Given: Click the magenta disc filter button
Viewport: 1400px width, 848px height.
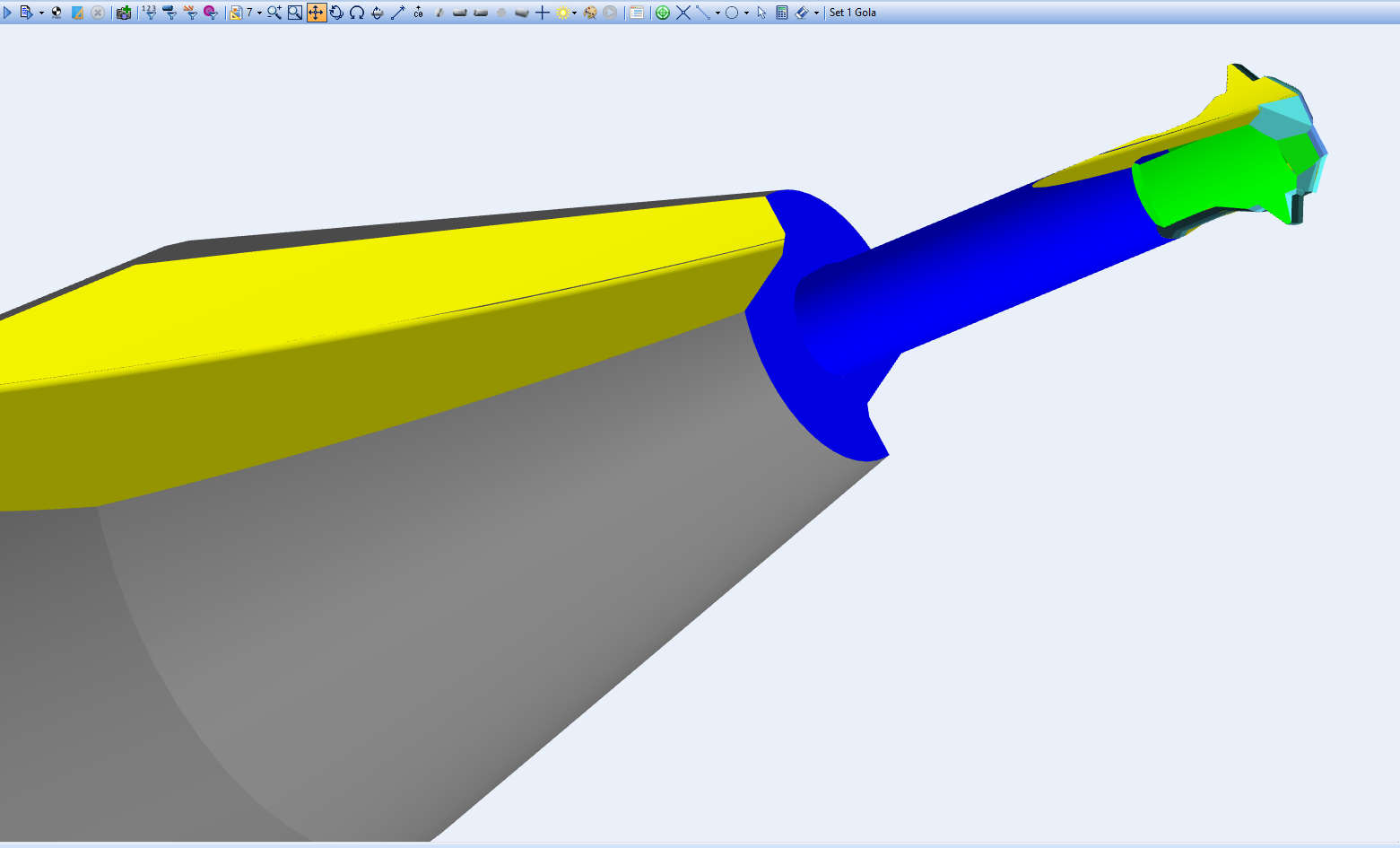Looking at the screenshot, I should 211,13.
